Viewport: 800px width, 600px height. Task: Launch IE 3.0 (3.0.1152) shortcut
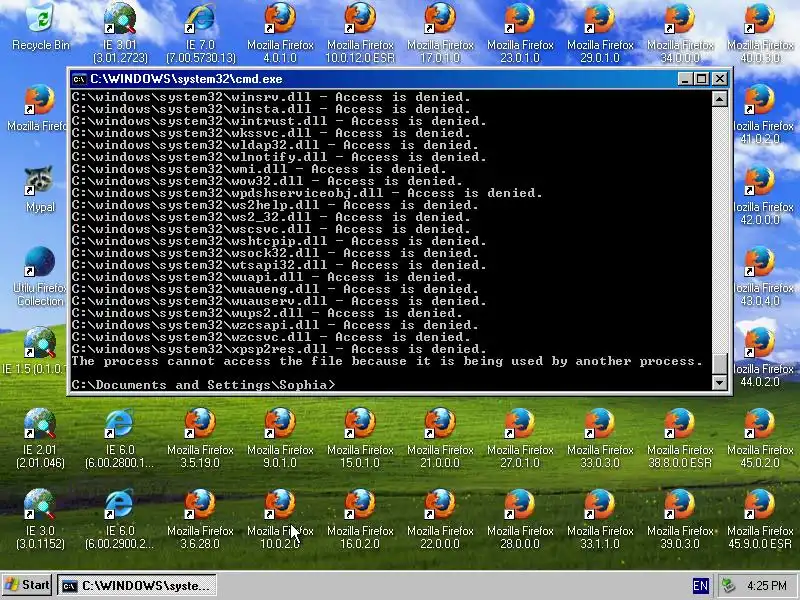pyautogui.click(x=40, y=519)
